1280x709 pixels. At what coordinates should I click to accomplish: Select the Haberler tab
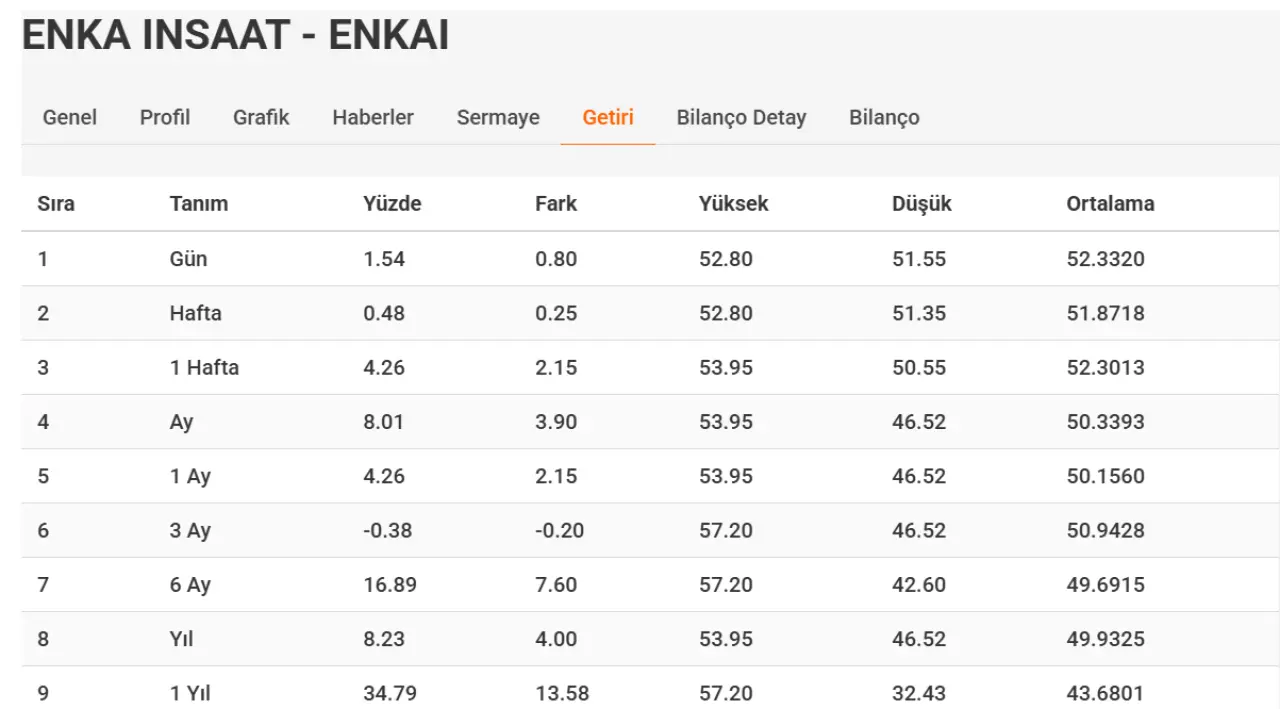tap(373, 117)
